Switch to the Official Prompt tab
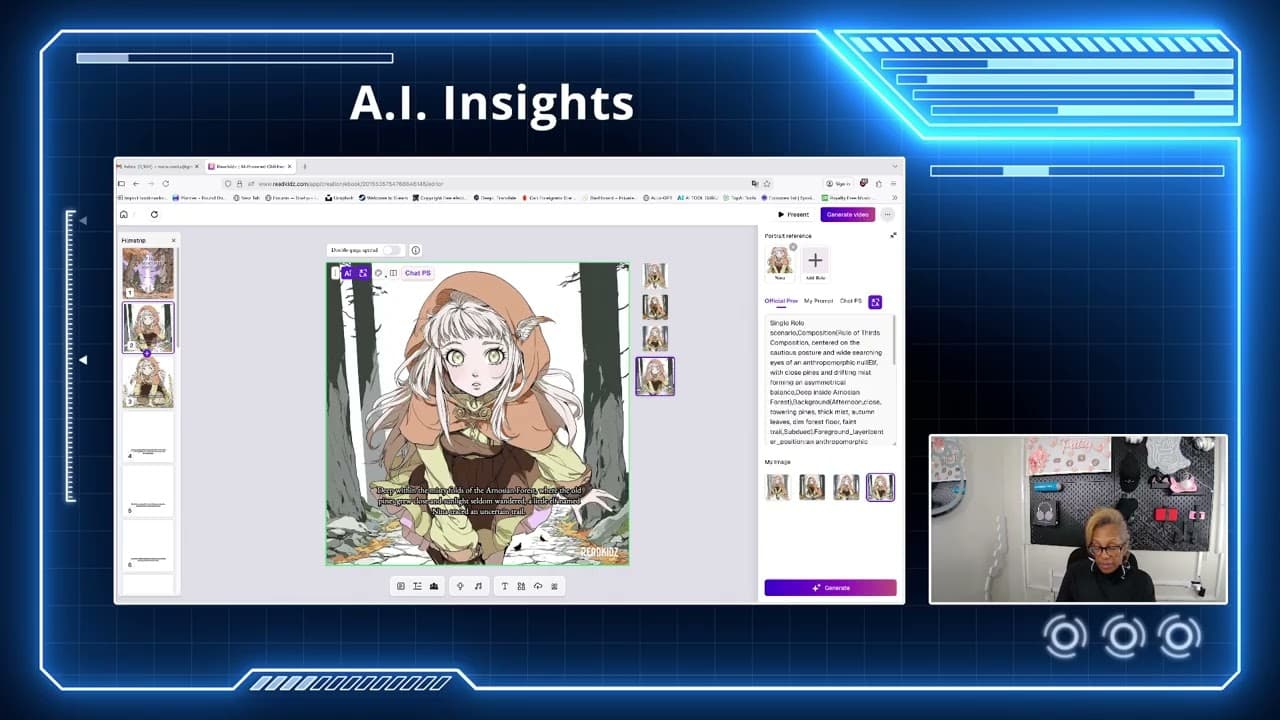Screen dimensions: 1280x720 point(781,301)
